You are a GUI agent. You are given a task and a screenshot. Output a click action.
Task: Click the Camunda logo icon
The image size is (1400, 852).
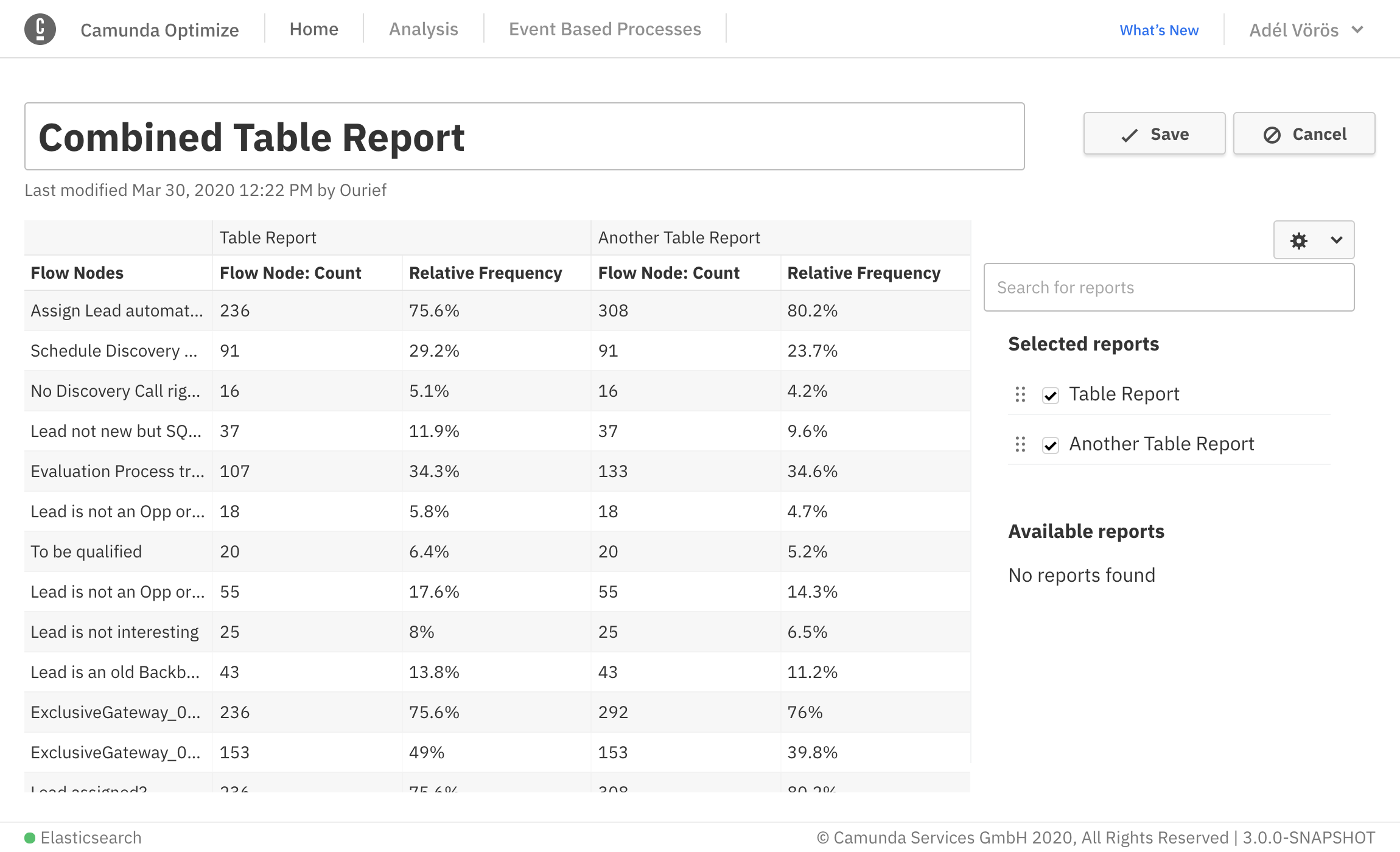[40, 29]
